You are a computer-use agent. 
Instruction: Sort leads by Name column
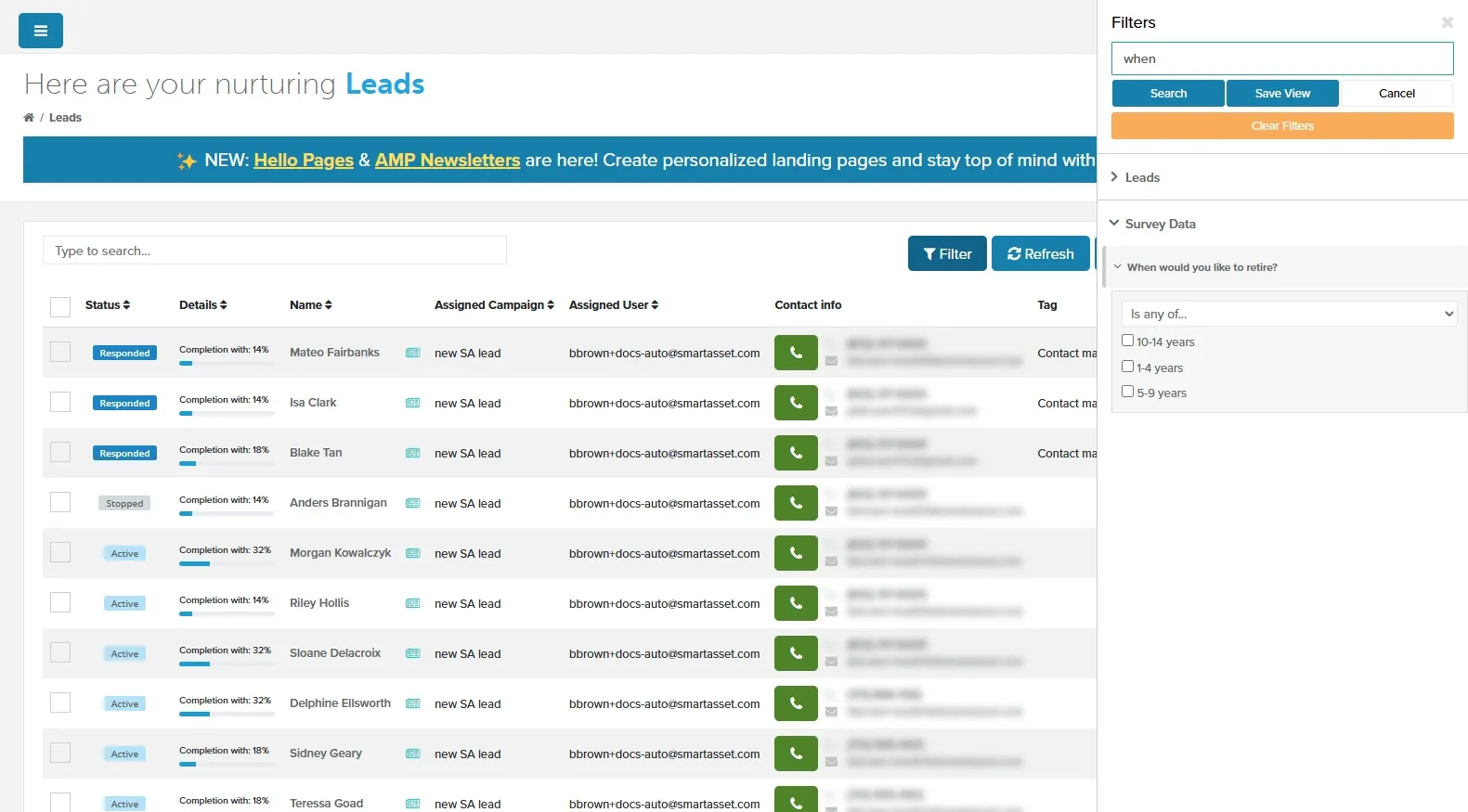[x=311, y=305]
